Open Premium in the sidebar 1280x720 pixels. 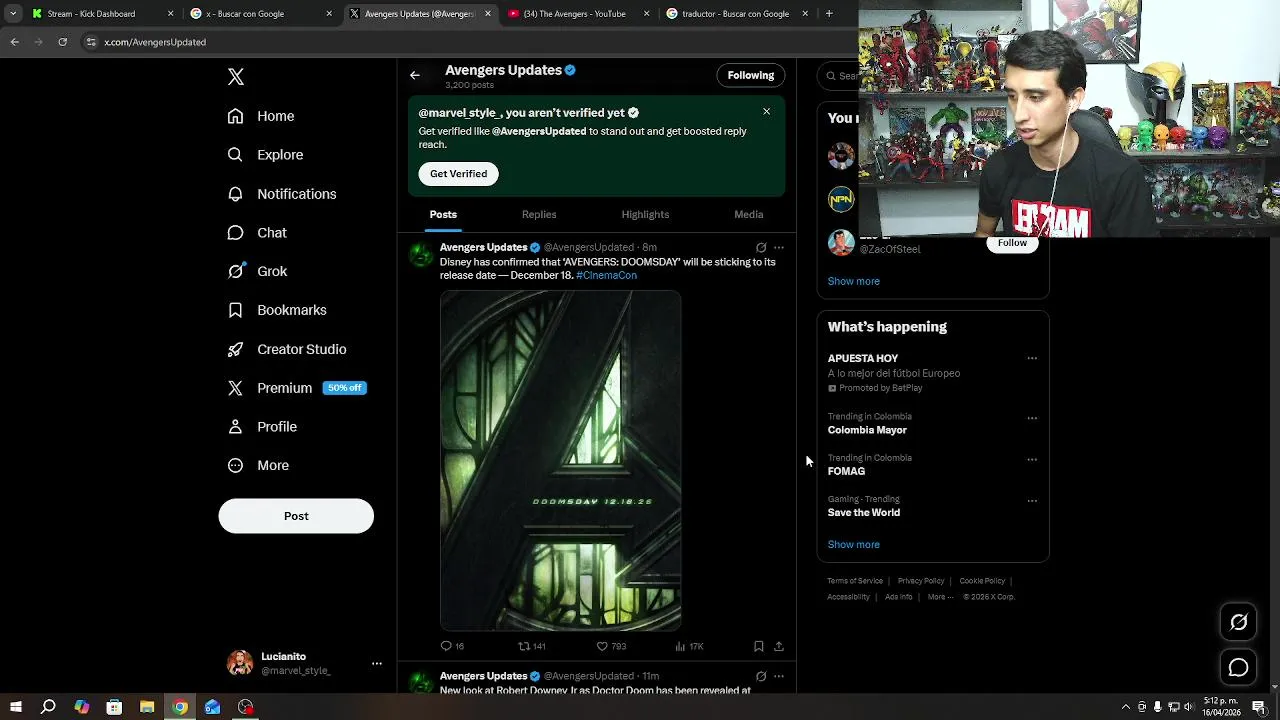coord(296,388)
